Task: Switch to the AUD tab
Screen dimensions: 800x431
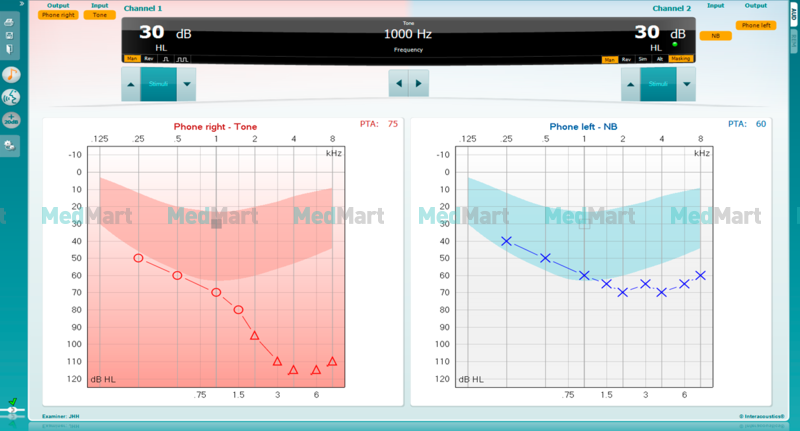Action: point(794,15)
